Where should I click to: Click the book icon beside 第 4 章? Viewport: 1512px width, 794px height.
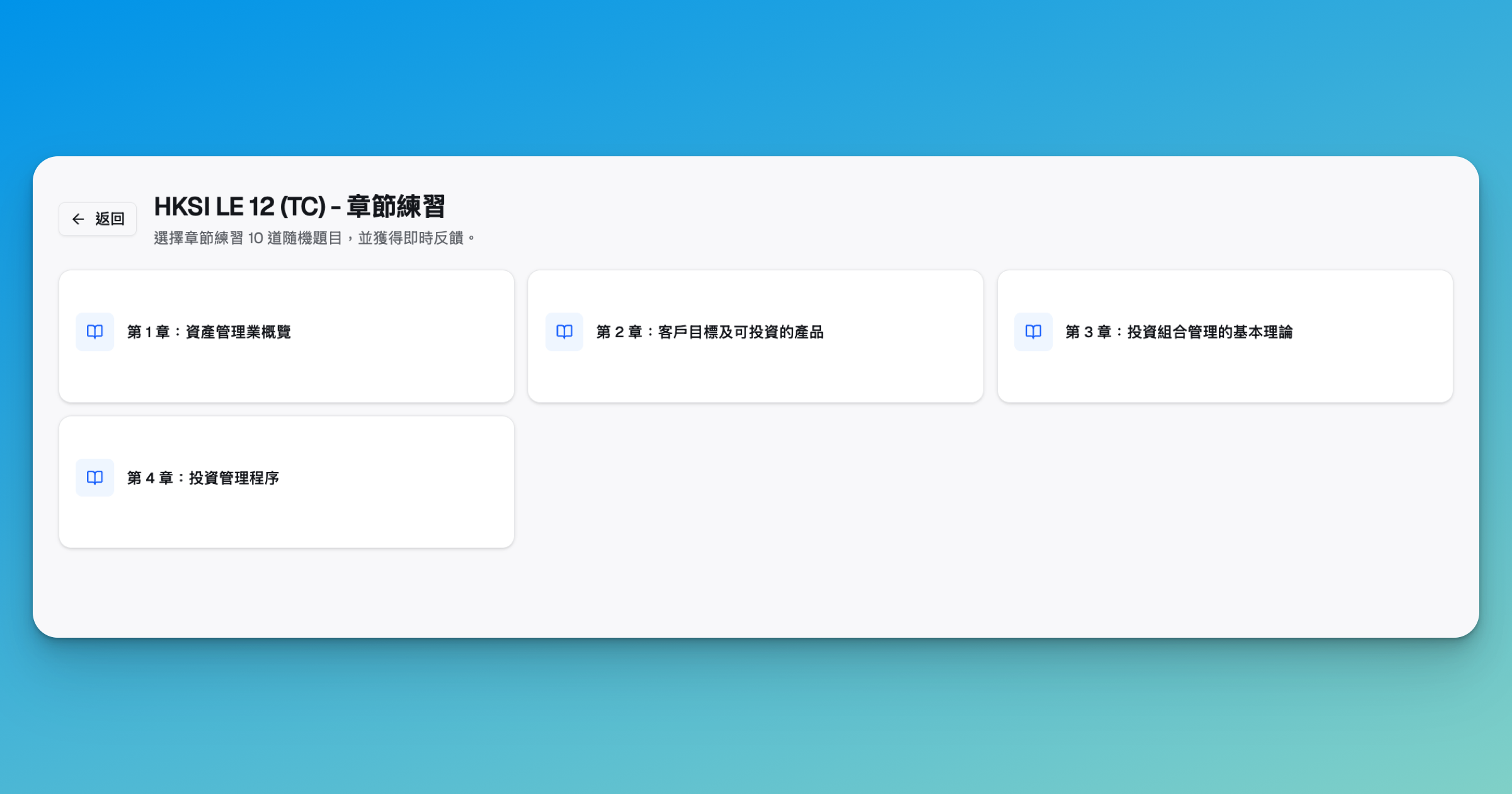(94, 478)
